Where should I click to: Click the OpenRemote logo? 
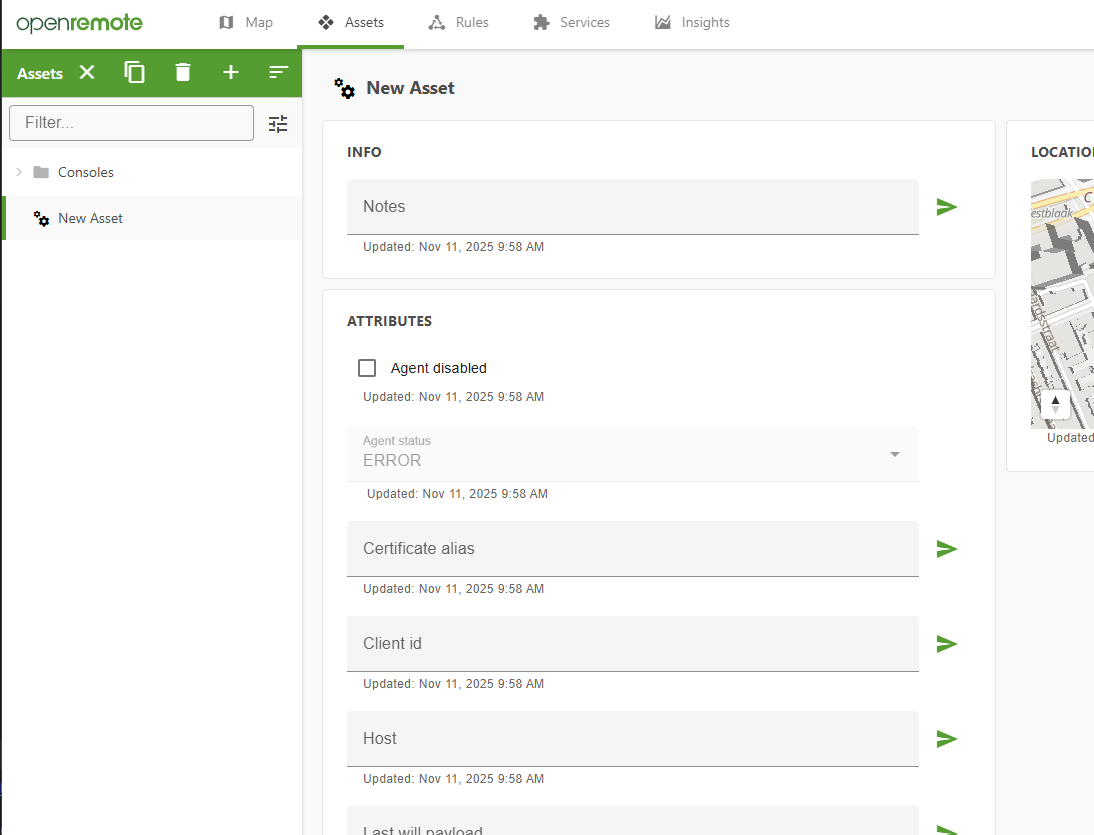click(x=79, y=23)
